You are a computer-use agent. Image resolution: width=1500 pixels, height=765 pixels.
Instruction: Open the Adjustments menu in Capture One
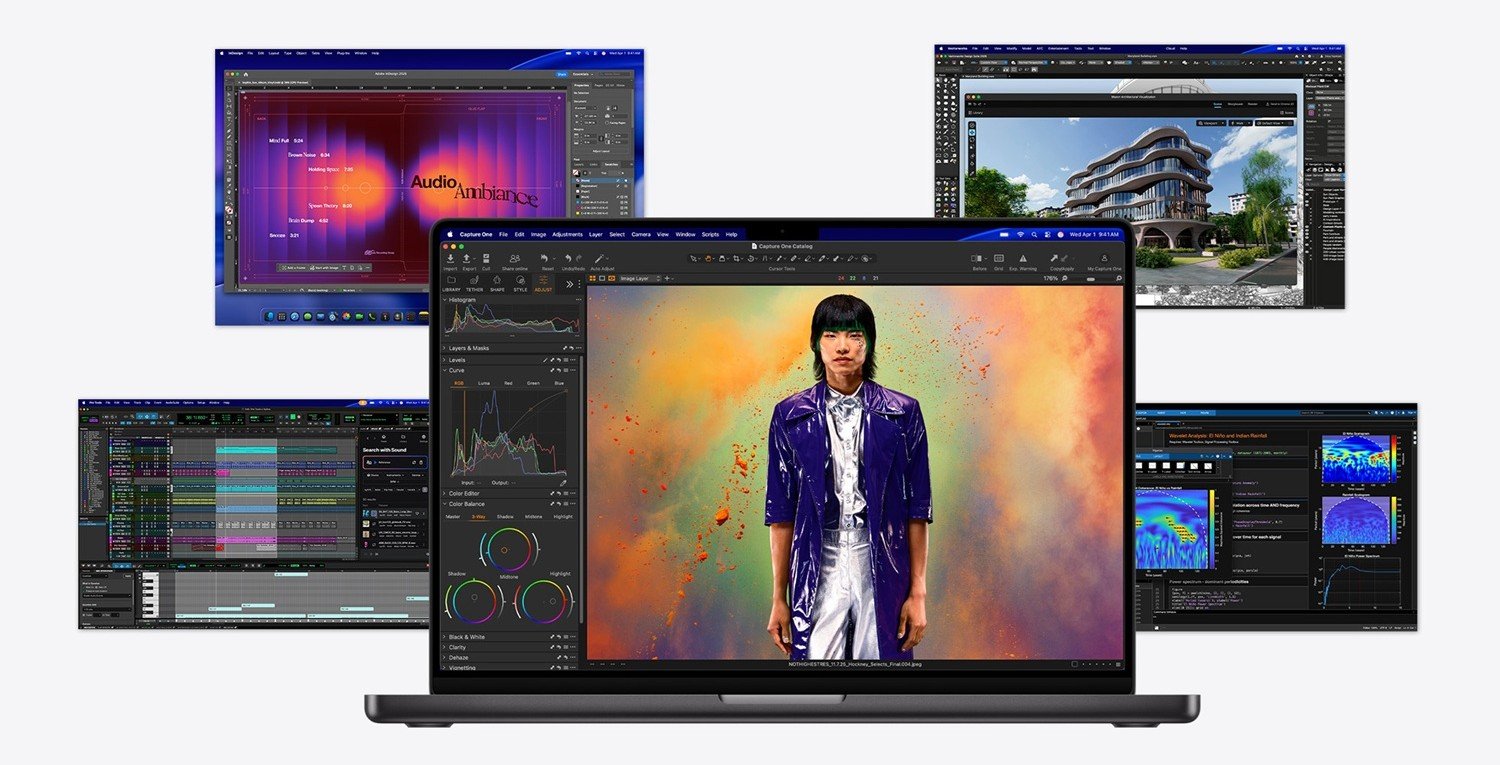(567, 234)
